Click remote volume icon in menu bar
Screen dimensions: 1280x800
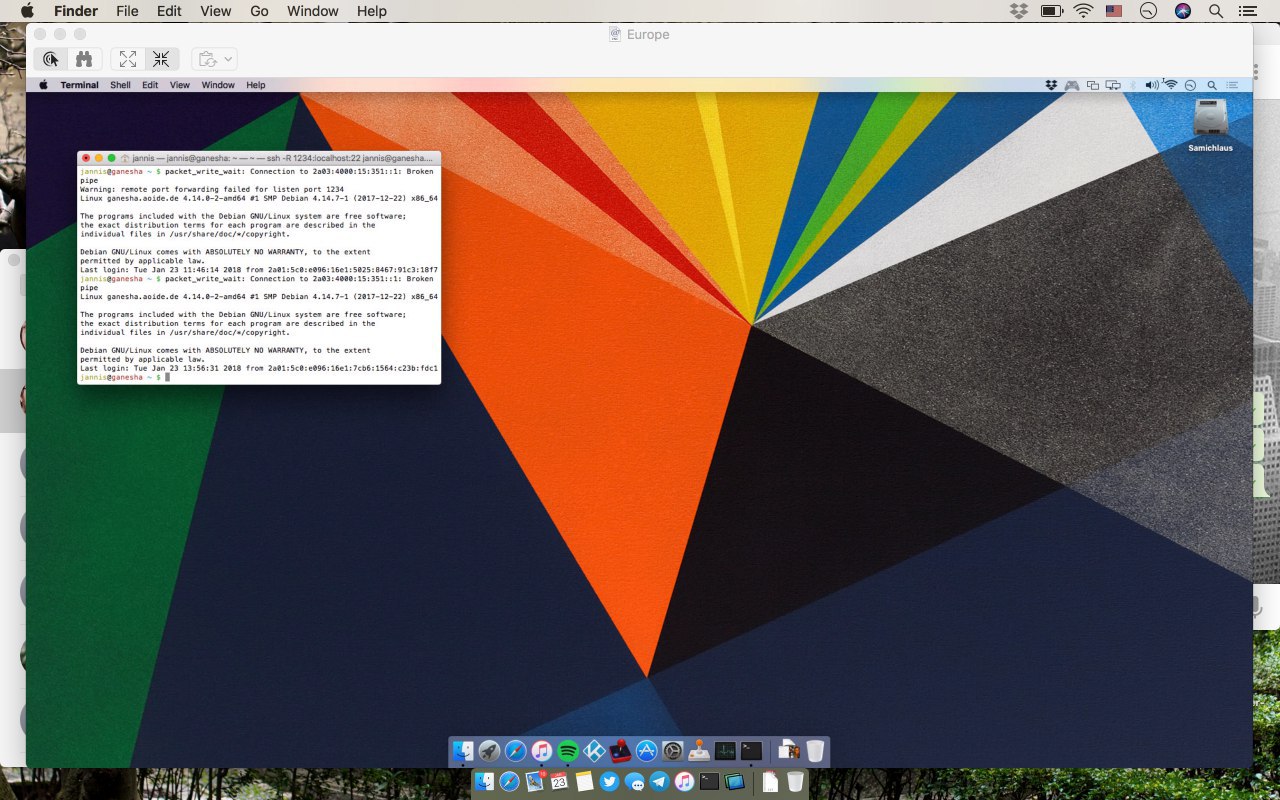pos(1151,85)
